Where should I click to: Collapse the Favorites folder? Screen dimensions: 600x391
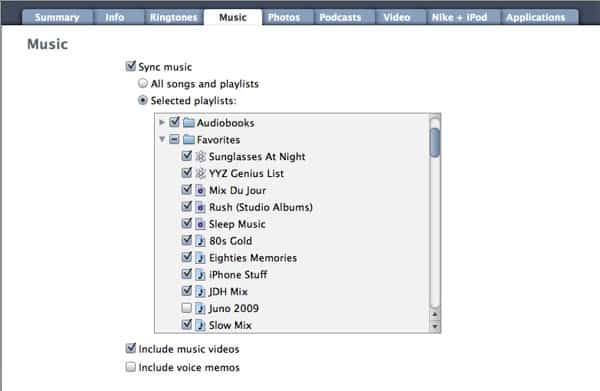point(162,139)
